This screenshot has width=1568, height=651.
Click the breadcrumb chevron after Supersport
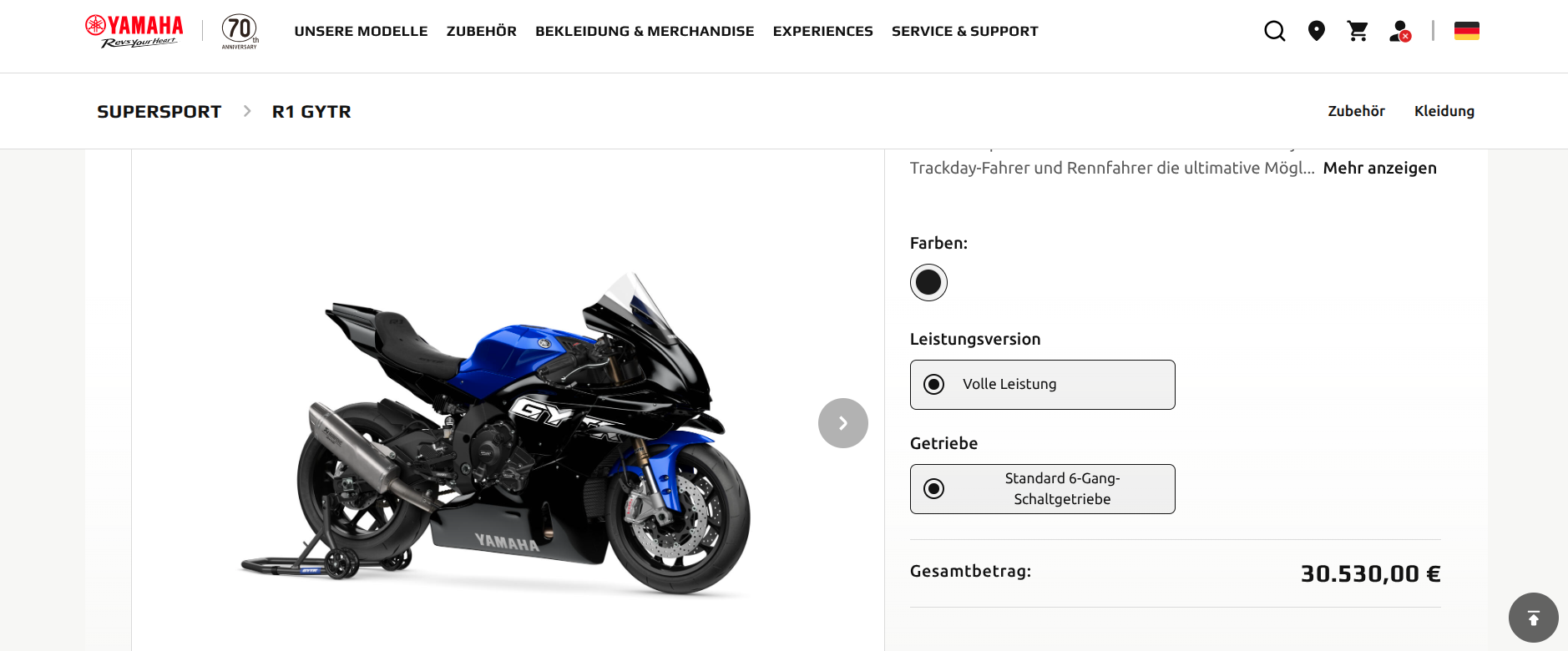pyautogui.click(x=247, y=111)
